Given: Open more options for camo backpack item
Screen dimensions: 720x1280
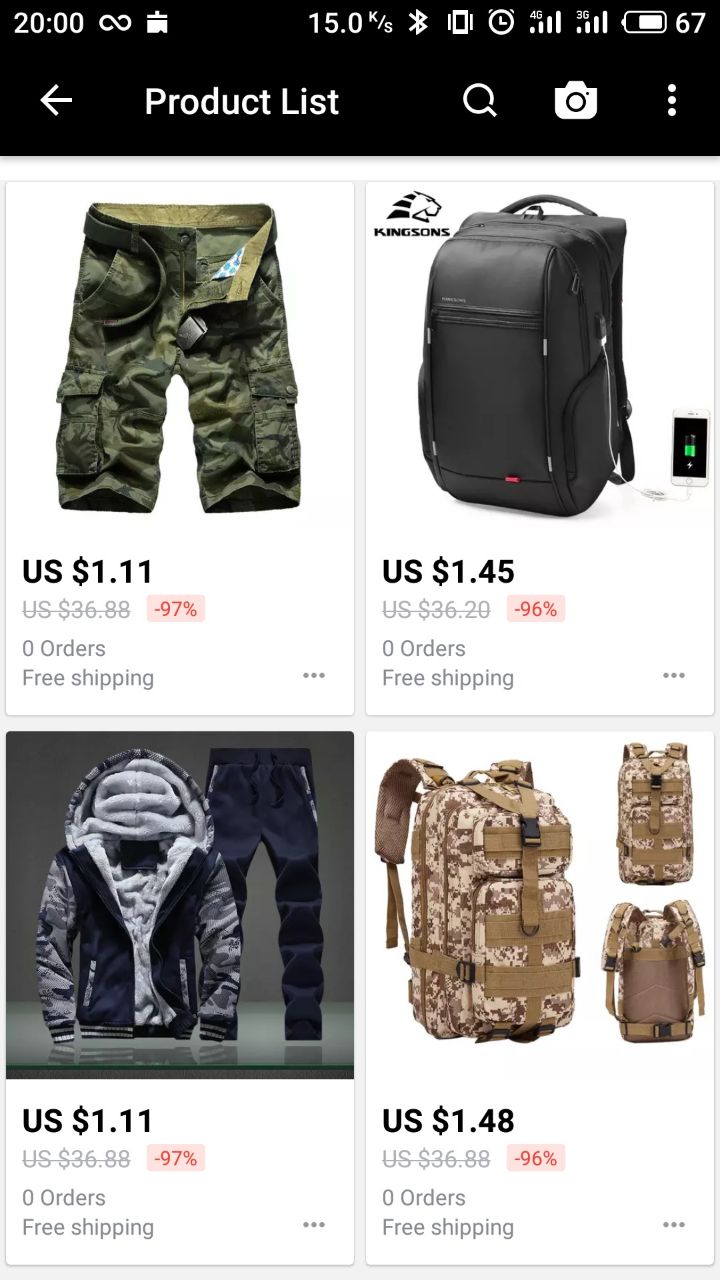Looking at the screenshot, I should coord(674,1225).
